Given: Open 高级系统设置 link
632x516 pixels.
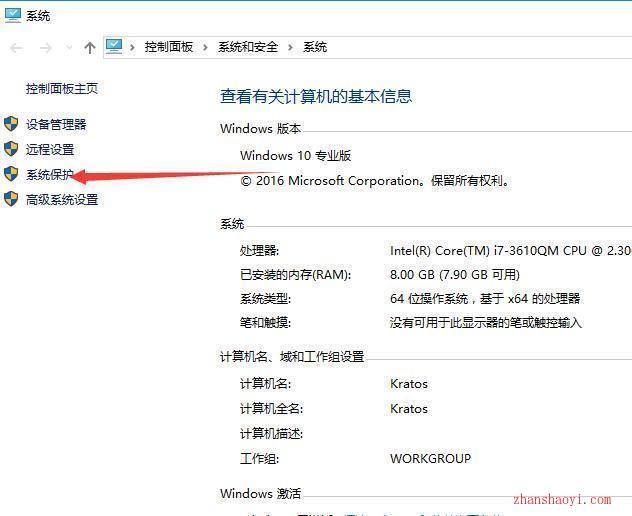Looking at the screenshot, I should 62,200.
